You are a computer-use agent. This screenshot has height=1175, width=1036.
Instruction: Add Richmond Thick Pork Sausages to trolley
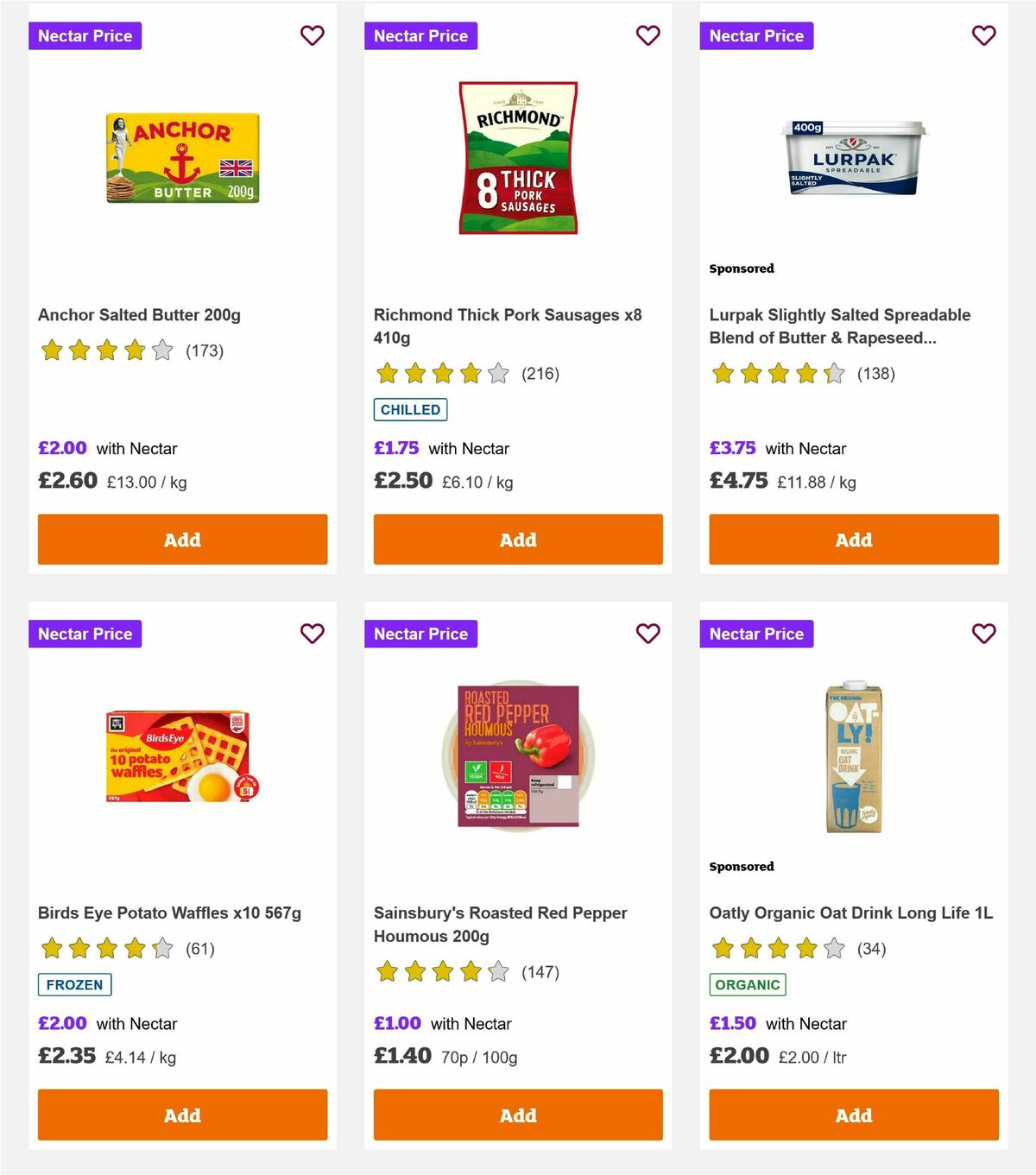517,539
